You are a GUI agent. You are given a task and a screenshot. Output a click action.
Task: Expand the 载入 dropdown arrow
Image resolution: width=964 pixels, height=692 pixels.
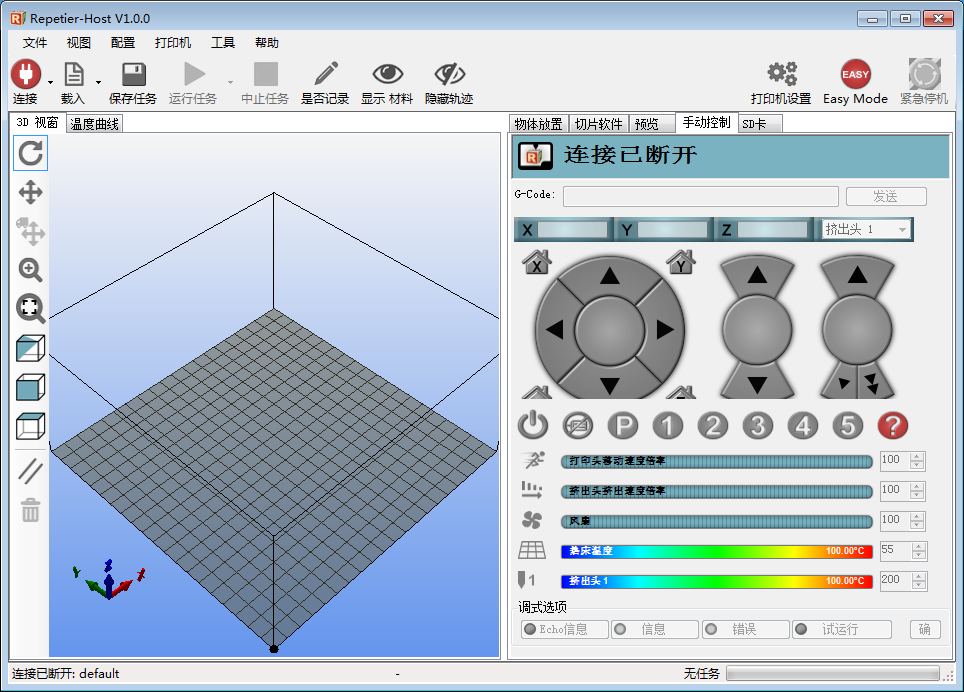(x=98, y=82)
